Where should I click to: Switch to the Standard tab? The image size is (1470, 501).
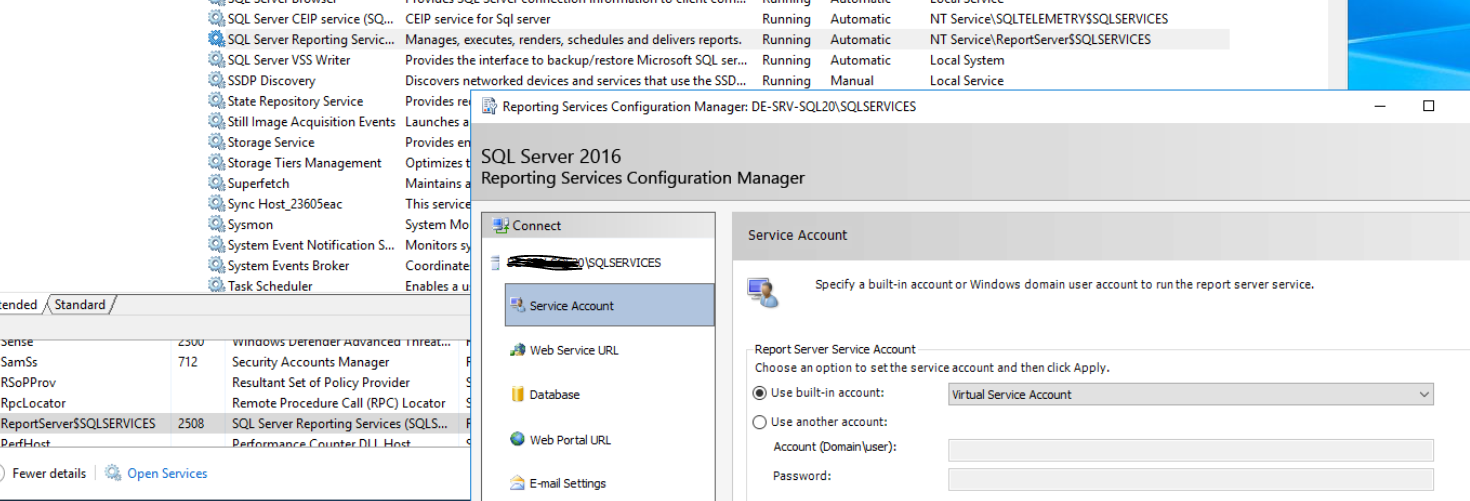(x=80, y=304)
